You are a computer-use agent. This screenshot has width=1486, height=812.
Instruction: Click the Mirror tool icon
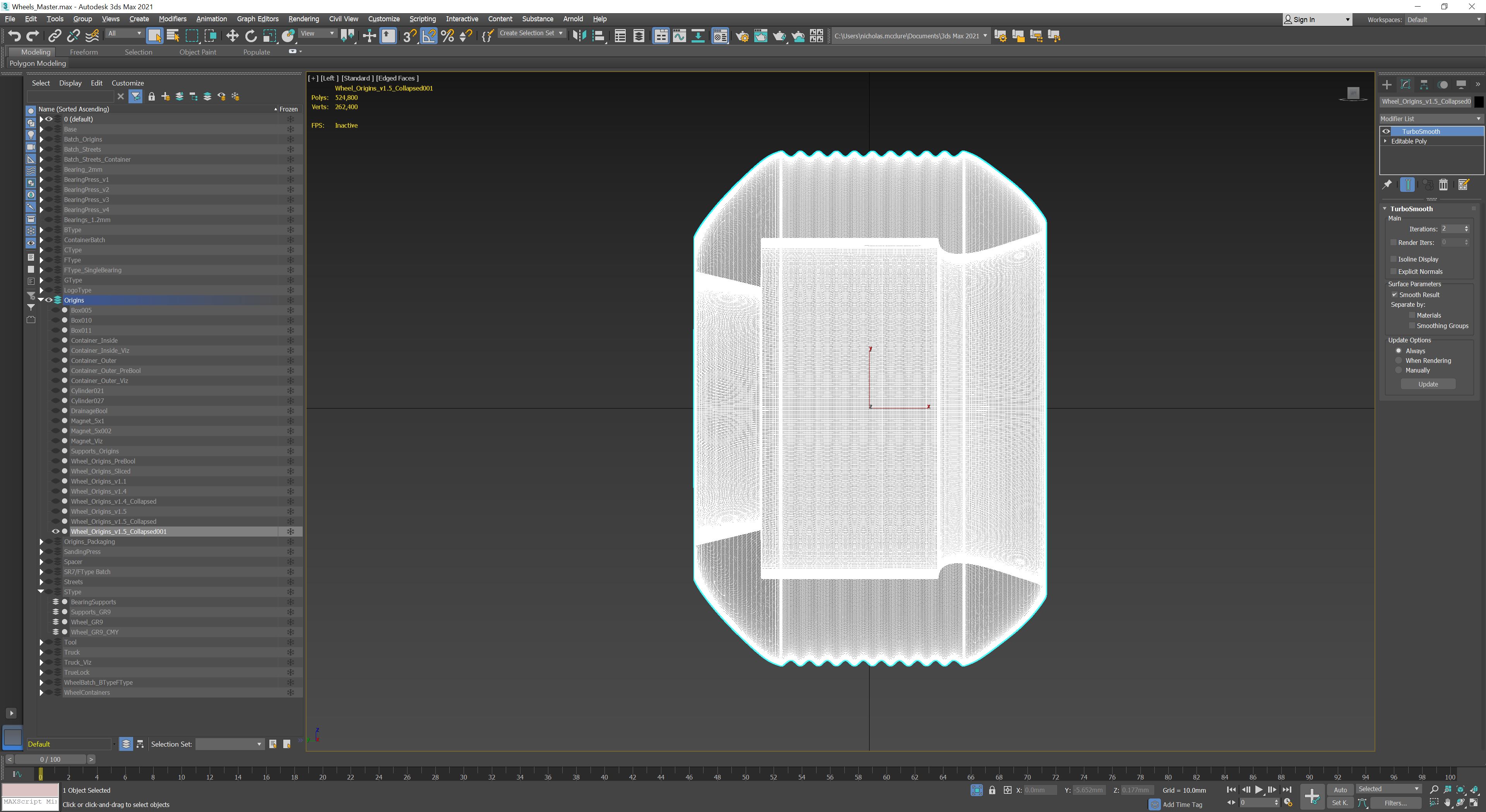coord(579,36)
